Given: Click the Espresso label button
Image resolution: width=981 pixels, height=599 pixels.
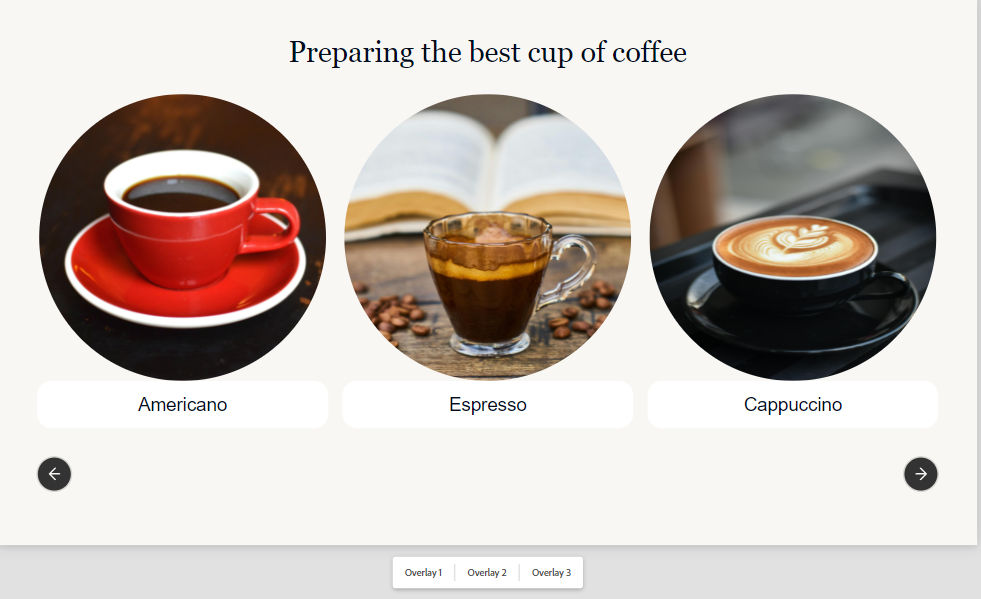Looking at the screenshot, I should pyautogui.click(x=488, y=404).
